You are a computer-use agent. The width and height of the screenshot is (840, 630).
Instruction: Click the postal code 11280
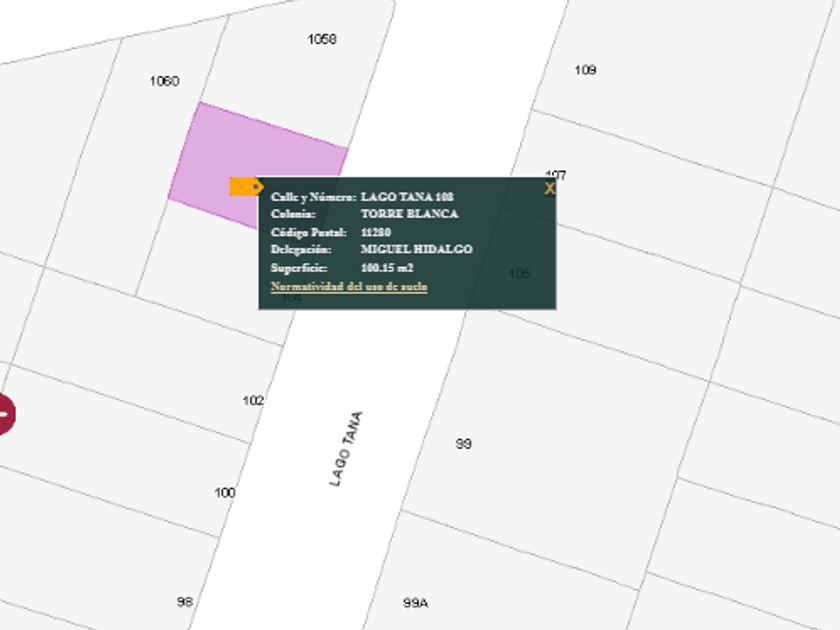(x=376, y=232)
